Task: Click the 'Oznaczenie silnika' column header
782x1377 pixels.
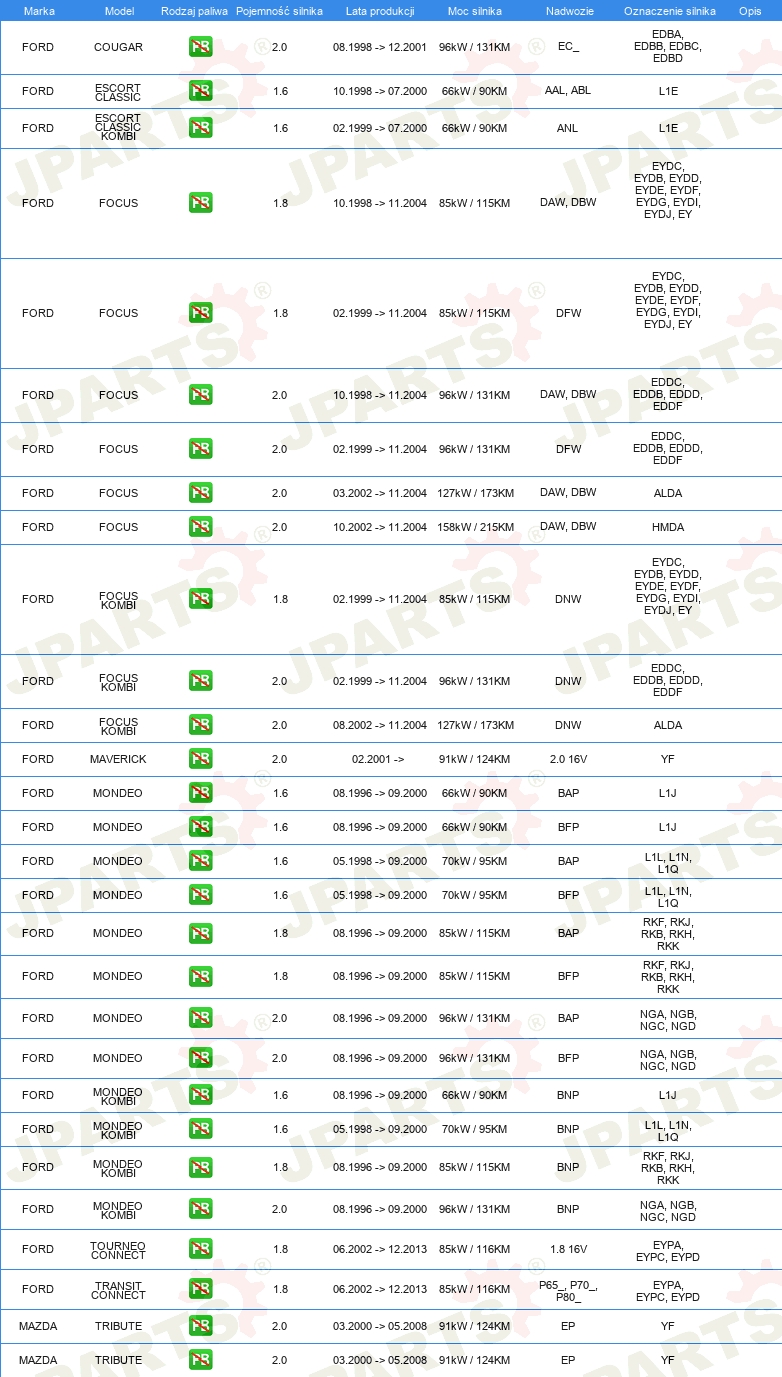Action: point(669,10)
